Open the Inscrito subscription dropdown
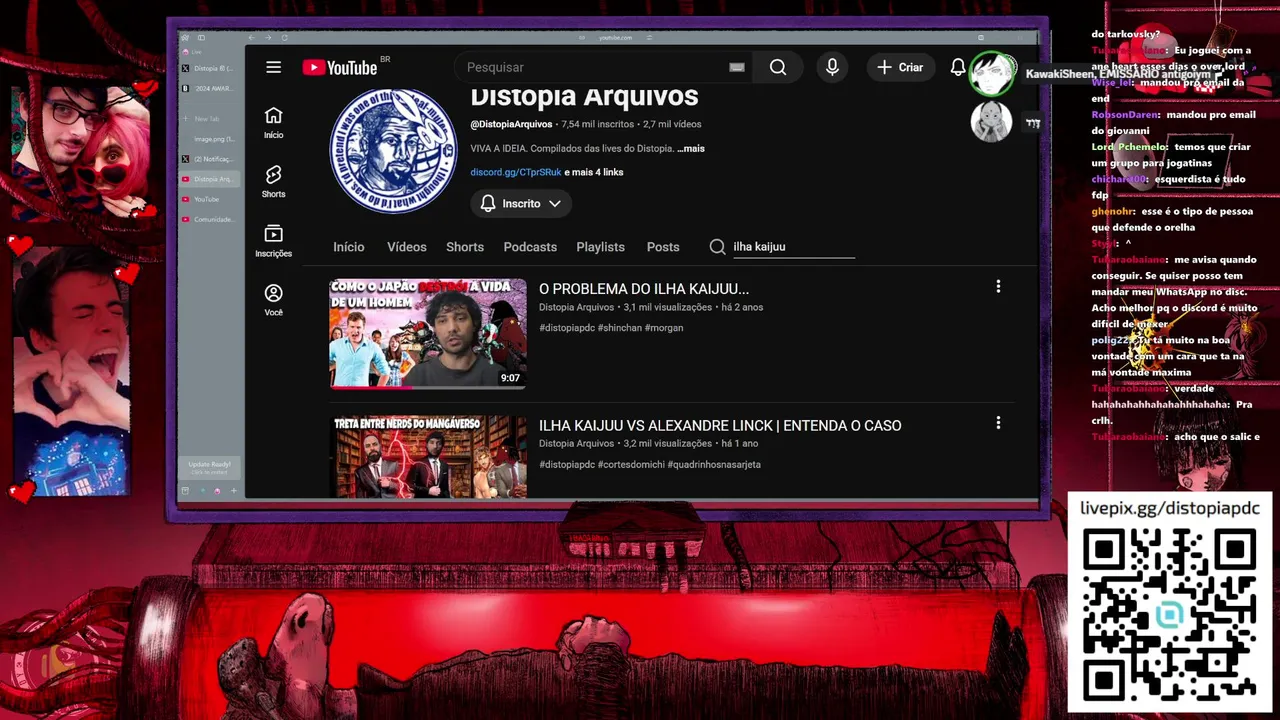Viewport: 1280px width, 720px height. tap(521, 203)
